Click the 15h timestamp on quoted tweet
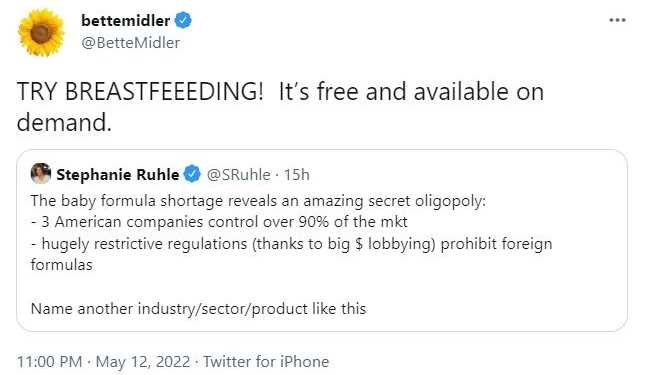The width and height of the screenshot is (645, 375). (x=297, y=175)
